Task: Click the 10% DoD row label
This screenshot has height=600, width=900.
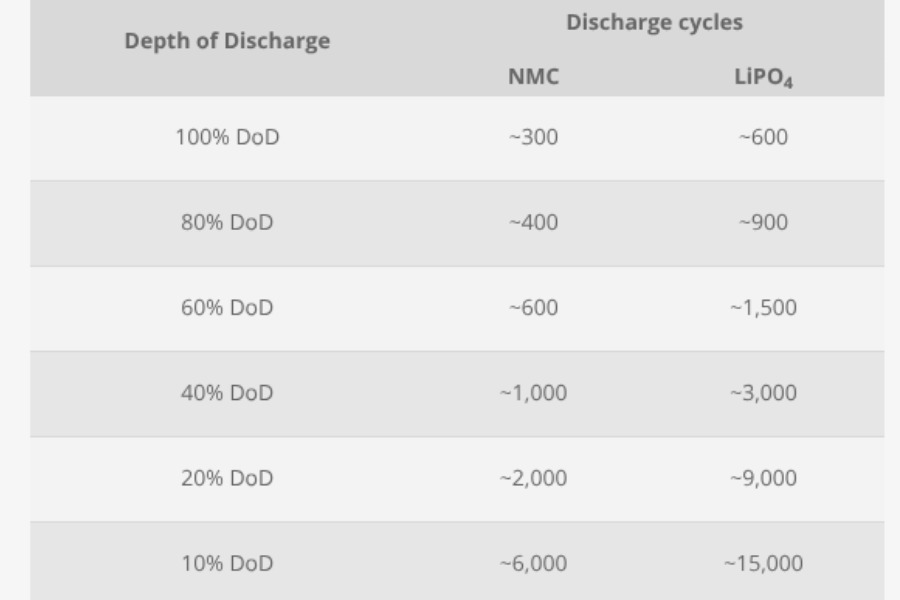Action: point(227,564)
